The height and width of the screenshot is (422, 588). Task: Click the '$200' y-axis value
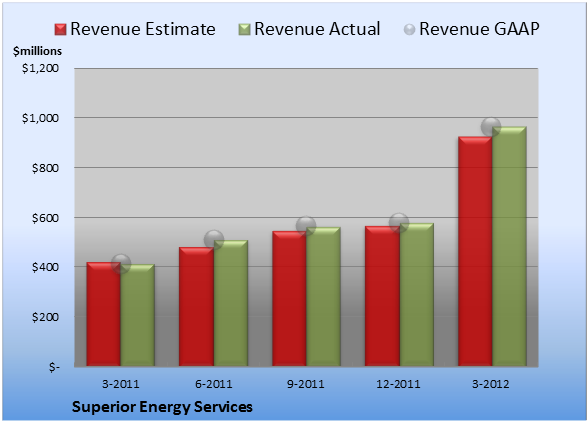click(x=45, y=317)
